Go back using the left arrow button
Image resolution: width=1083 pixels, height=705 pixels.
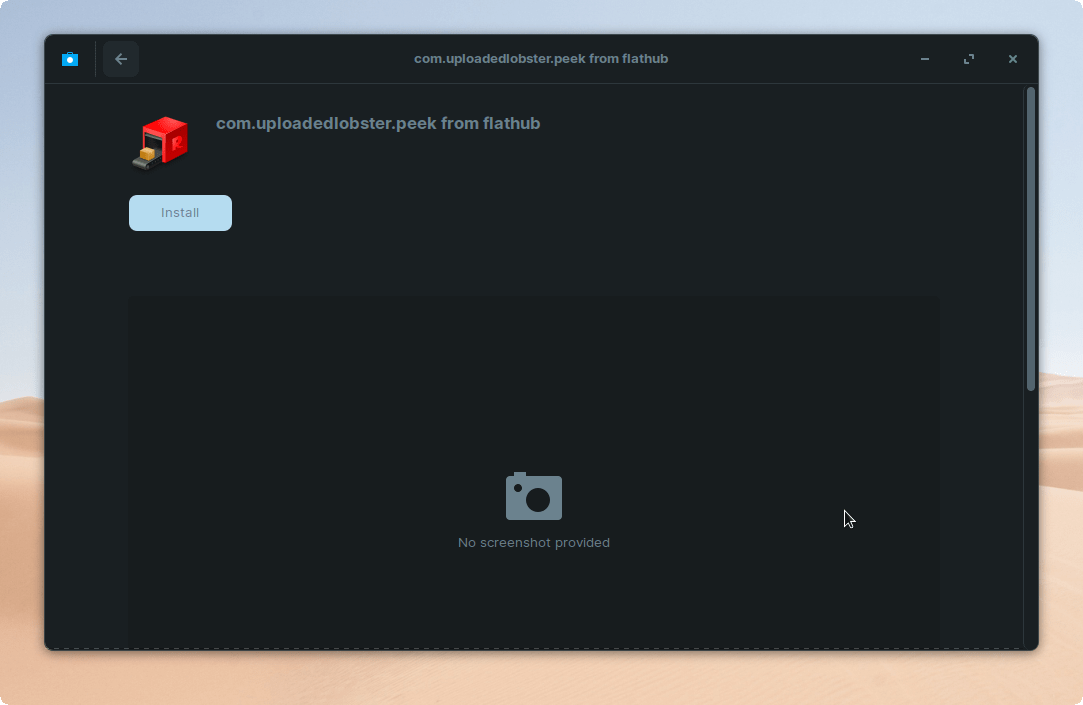[121, 59]
